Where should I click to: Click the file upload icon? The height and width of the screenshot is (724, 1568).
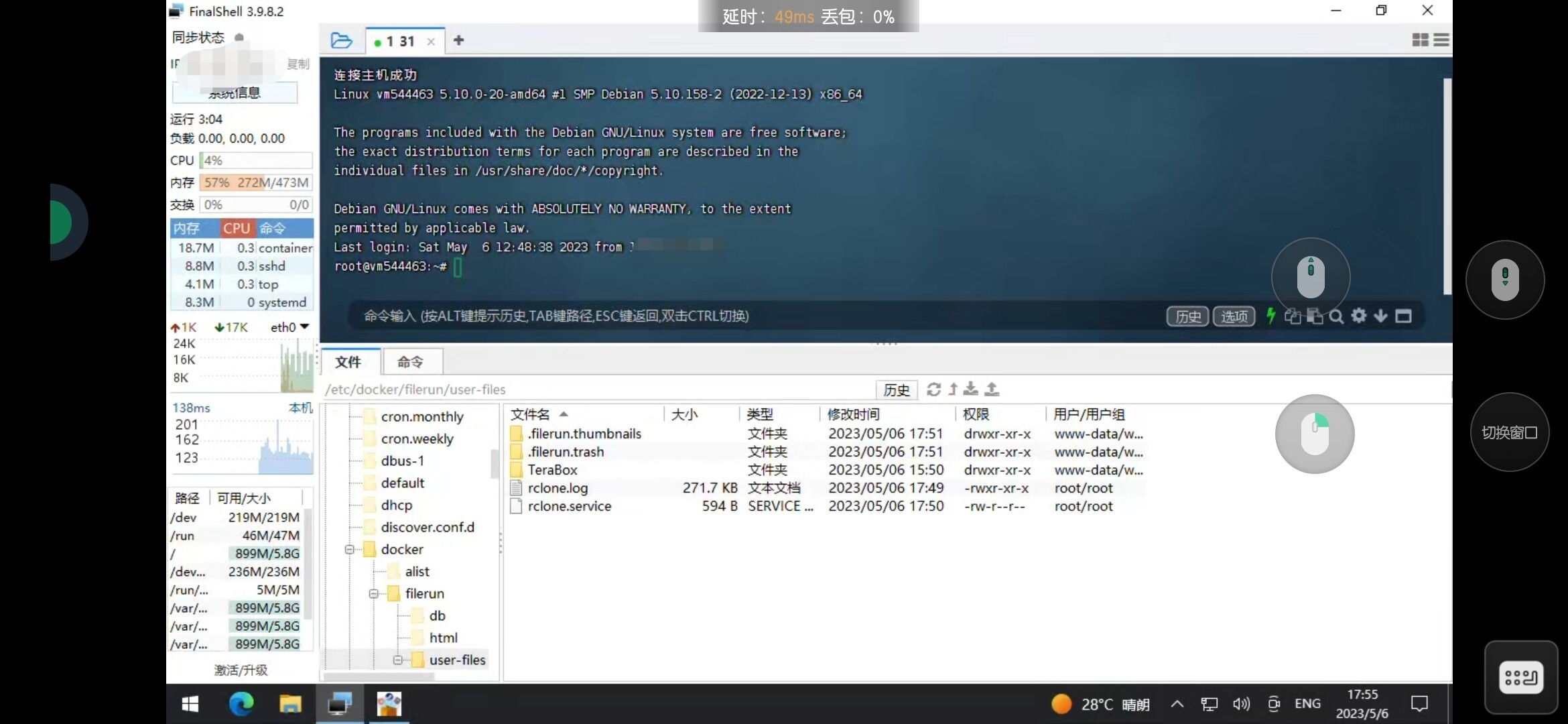pos(992,389)
